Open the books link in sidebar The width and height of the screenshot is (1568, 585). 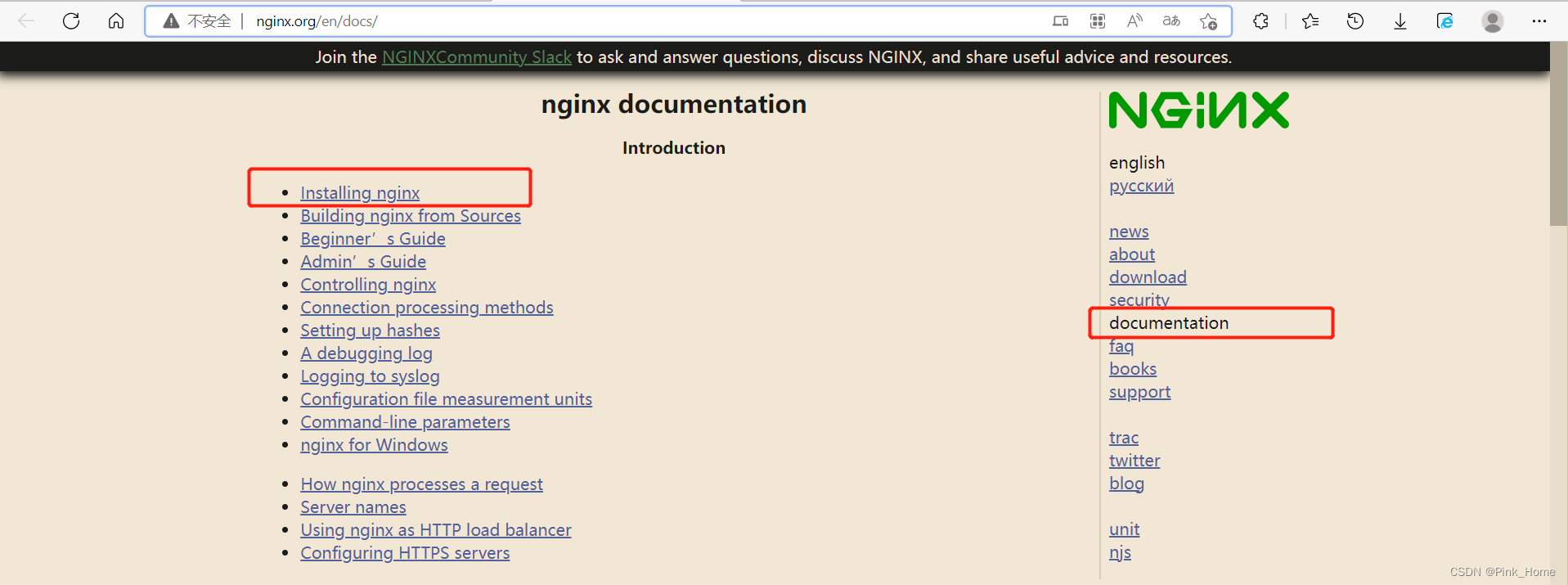1133,369
